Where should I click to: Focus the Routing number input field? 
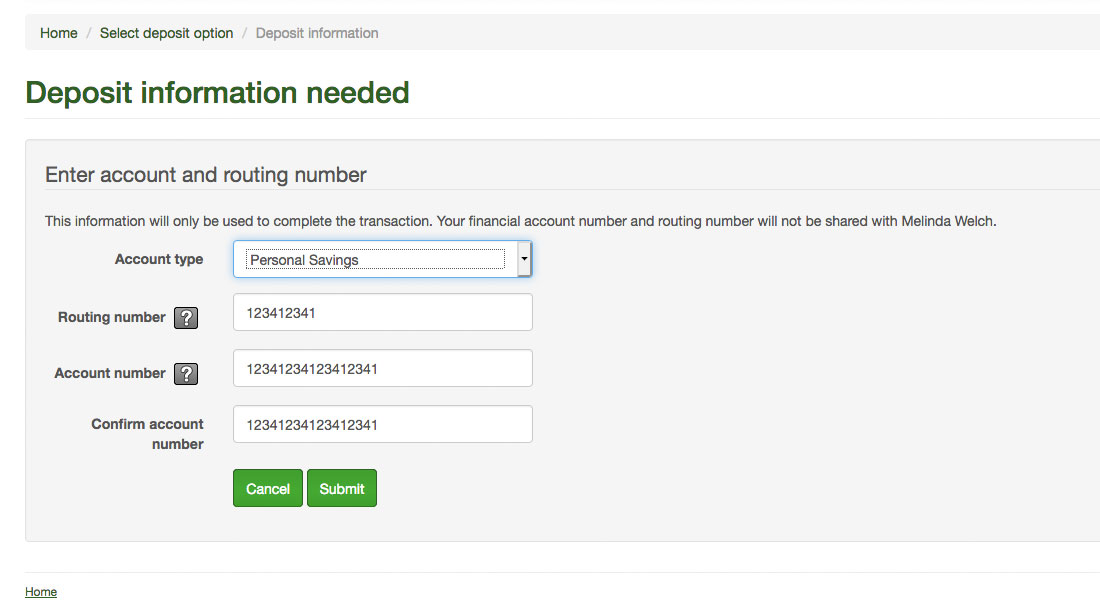pos(382,312)
